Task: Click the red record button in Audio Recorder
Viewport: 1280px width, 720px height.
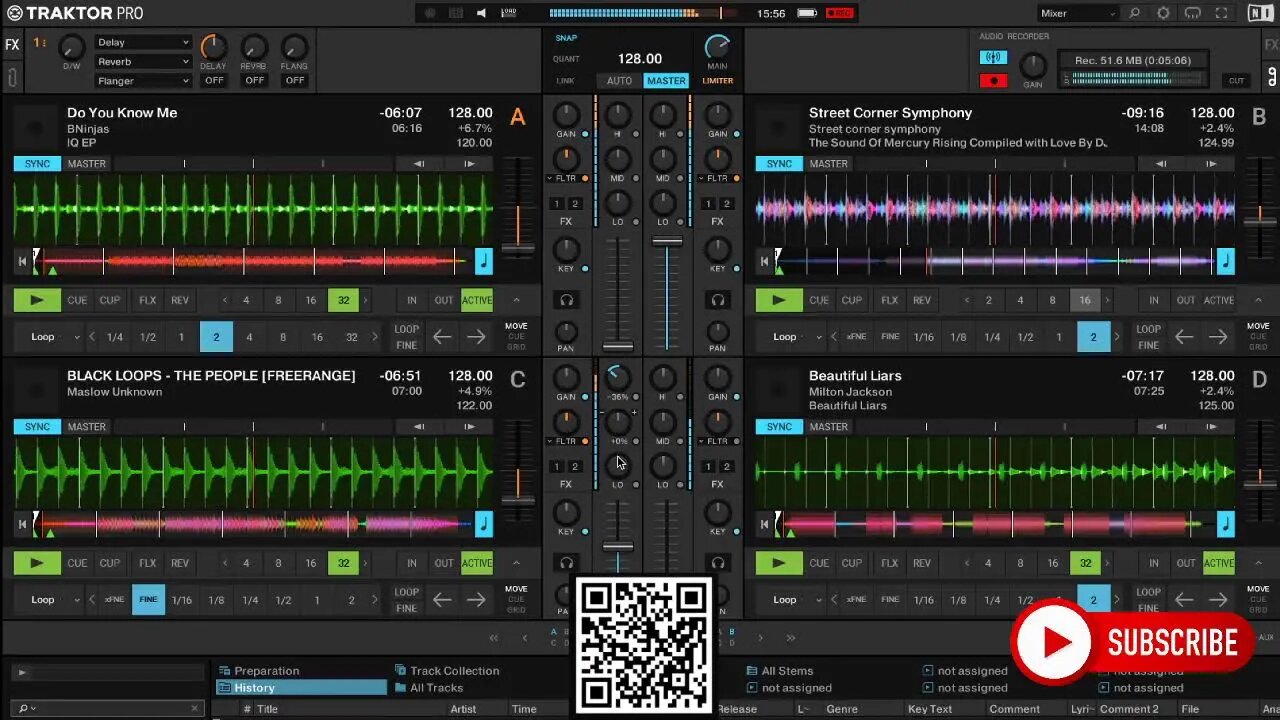Action: 993,80
